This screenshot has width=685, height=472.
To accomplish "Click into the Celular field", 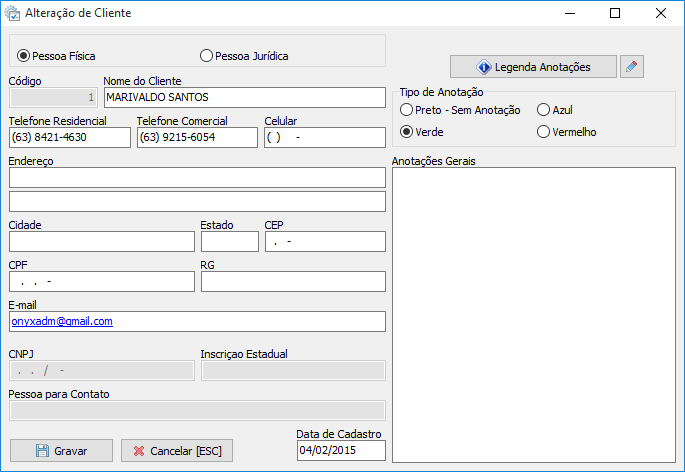I will coord(324,137).
